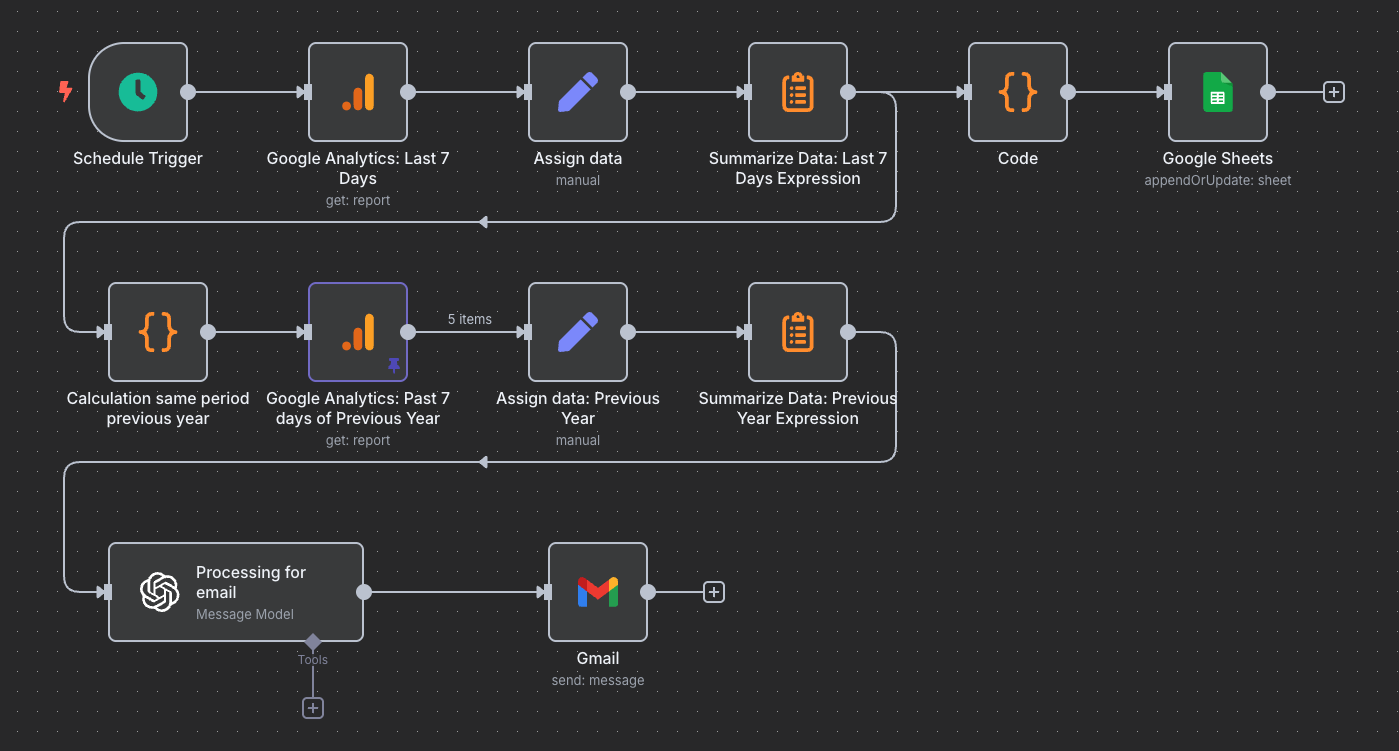Add a node after Gmail

(713, 592)
